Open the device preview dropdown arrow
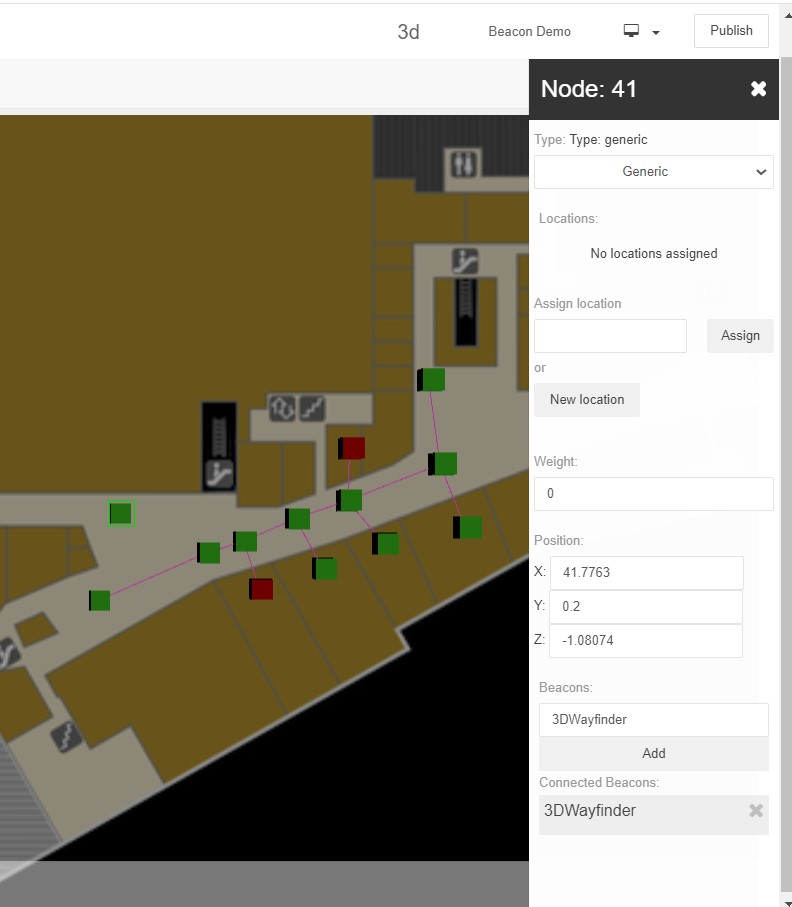 click(655, 33)
